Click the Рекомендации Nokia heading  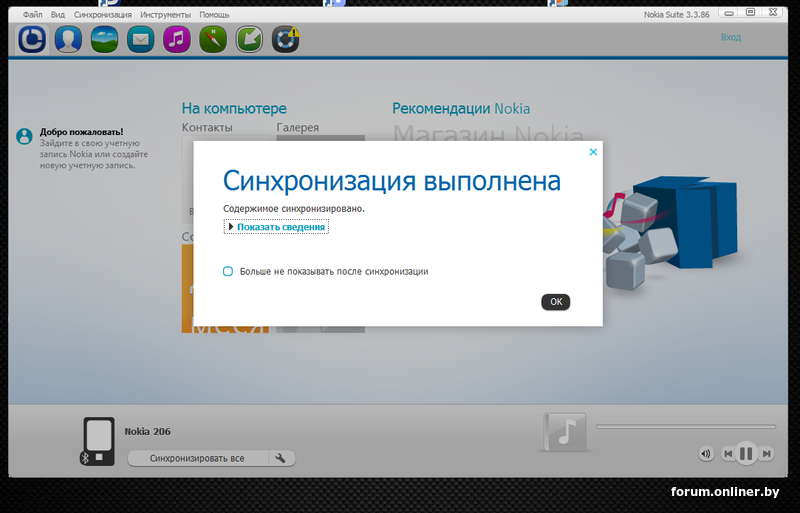[x=461, y=109]
